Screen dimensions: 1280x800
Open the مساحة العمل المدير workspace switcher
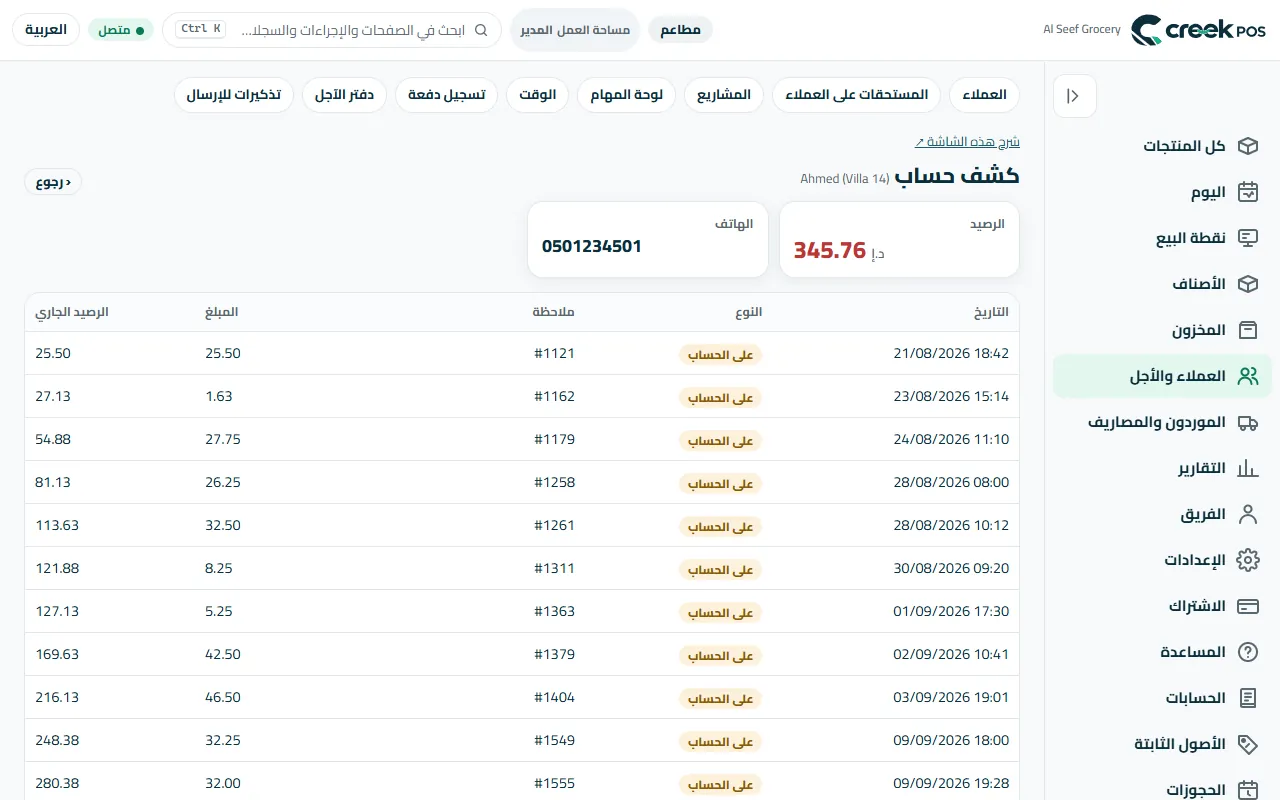(x=575, y=30)
